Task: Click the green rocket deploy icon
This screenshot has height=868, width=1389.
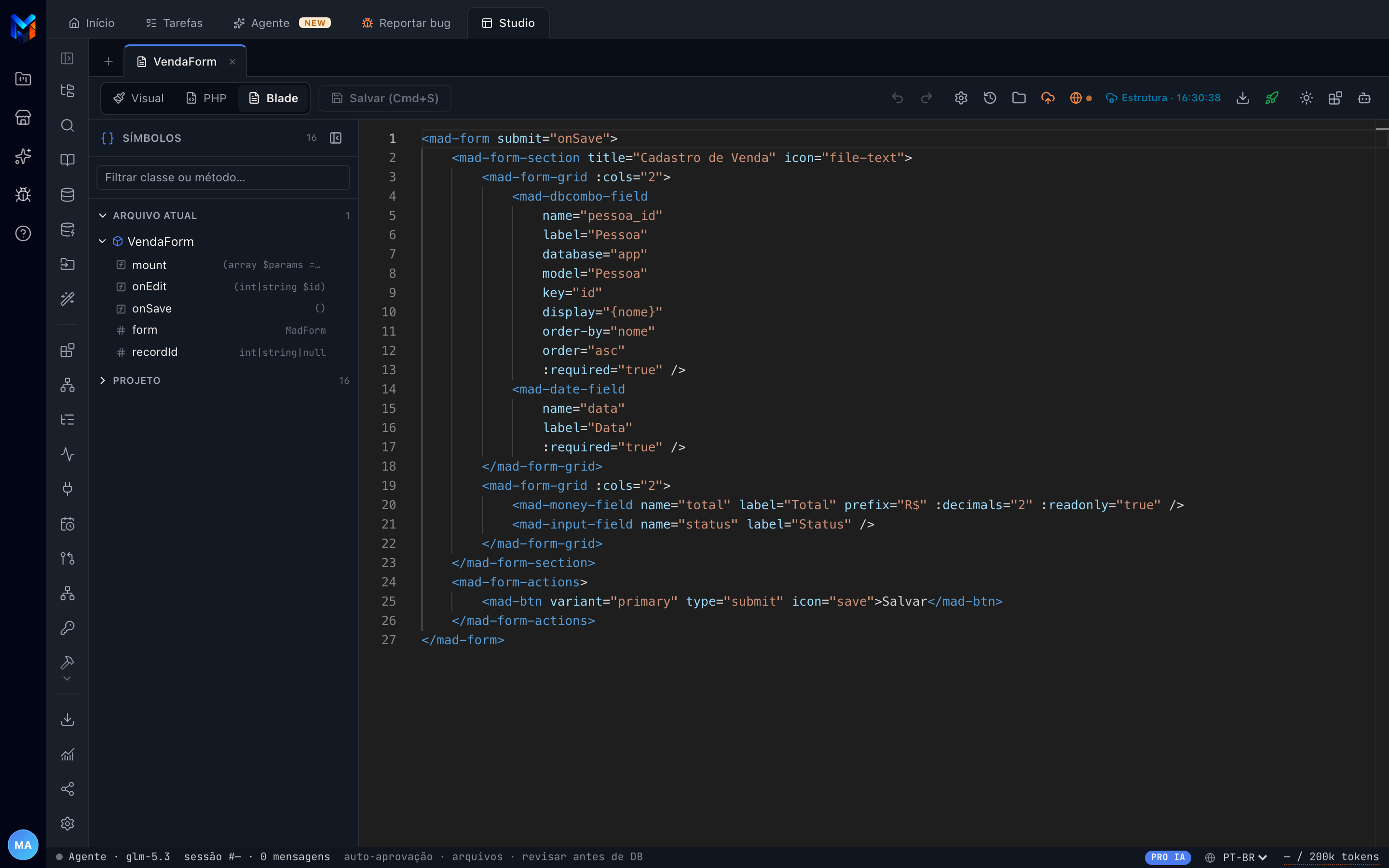Action: (x=1272, y=98)
